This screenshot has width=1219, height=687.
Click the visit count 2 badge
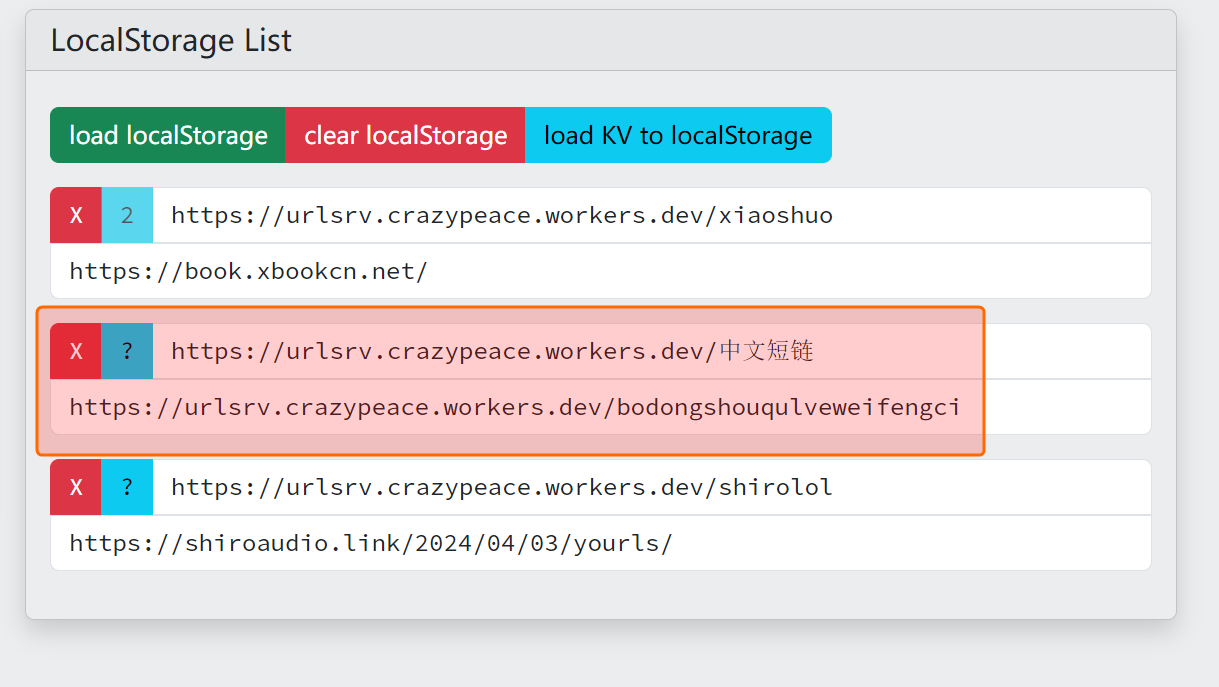click(x=127, y=215)
